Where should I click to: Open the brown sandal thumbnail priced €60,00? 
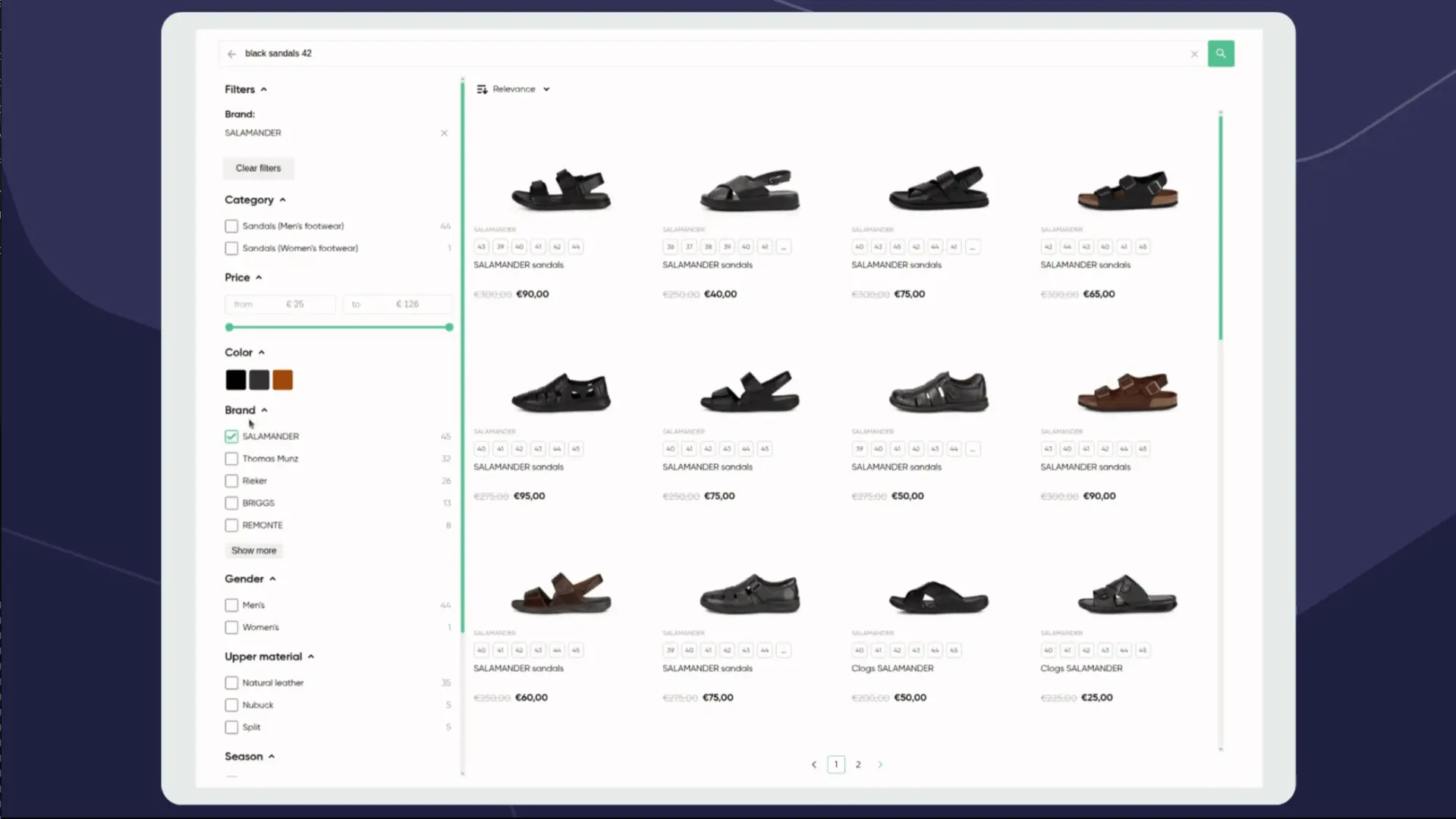[x=561, y=593]
